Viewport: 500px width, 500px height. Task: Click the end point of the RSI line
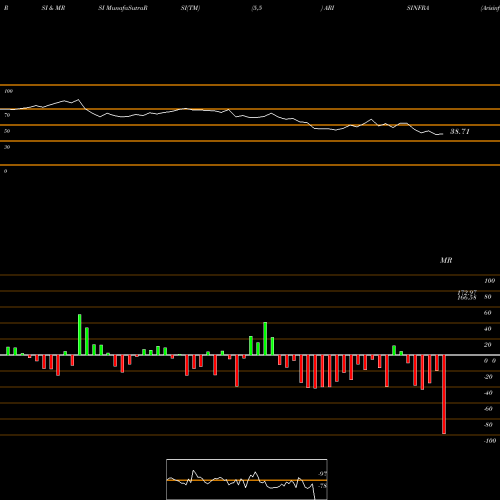tap(443, 134)
